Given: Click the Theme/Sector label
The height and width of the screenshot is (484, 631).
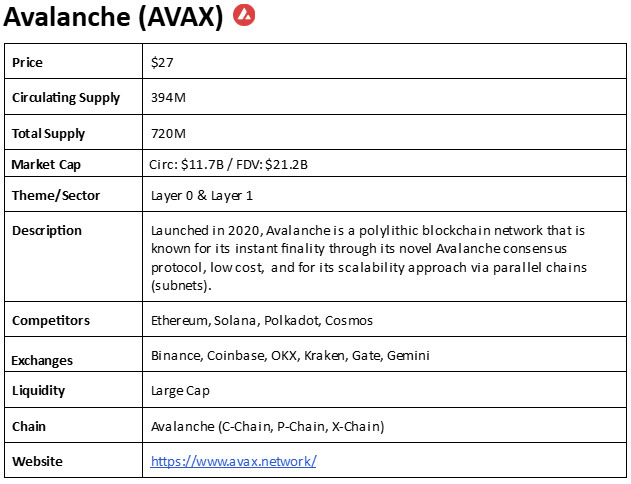Looking at the screenshot, I should point(56,196).
